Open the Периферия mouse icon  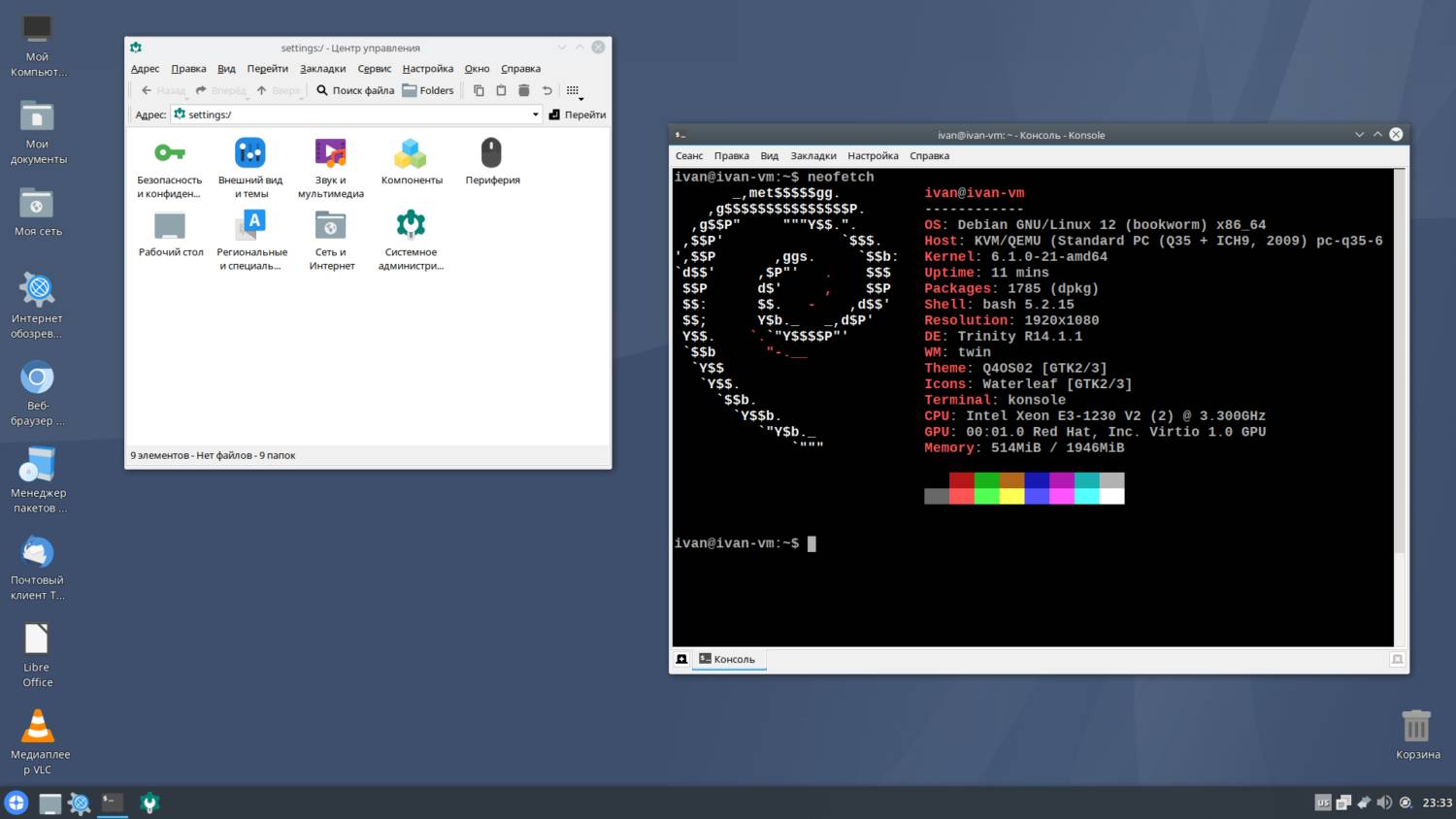(492, 153)
